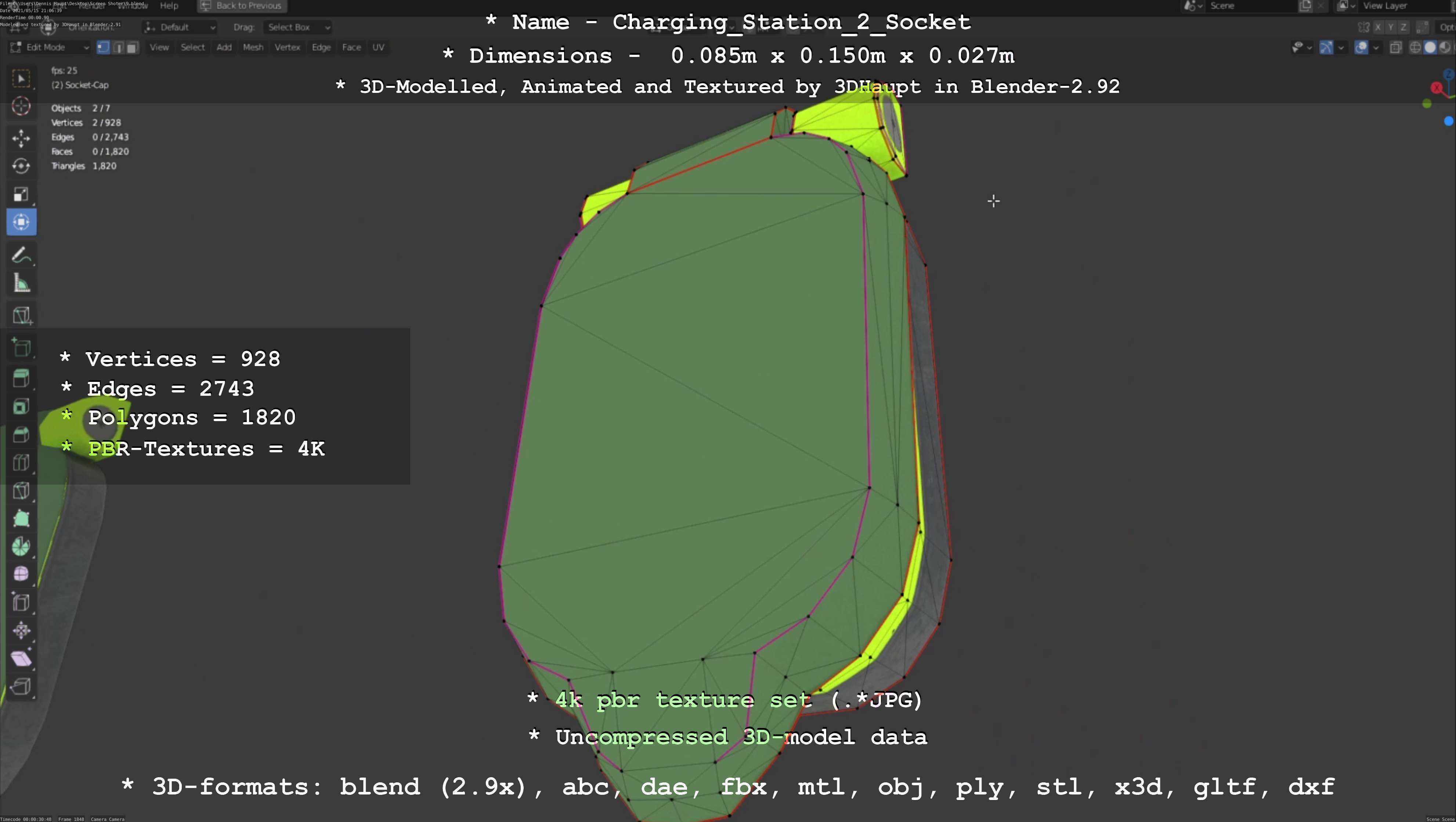The height and width of the screenshot is (822, 1456).
Task: Select the Annotate pencil tool
Action: pyautogui.click(x=21, y=256)
